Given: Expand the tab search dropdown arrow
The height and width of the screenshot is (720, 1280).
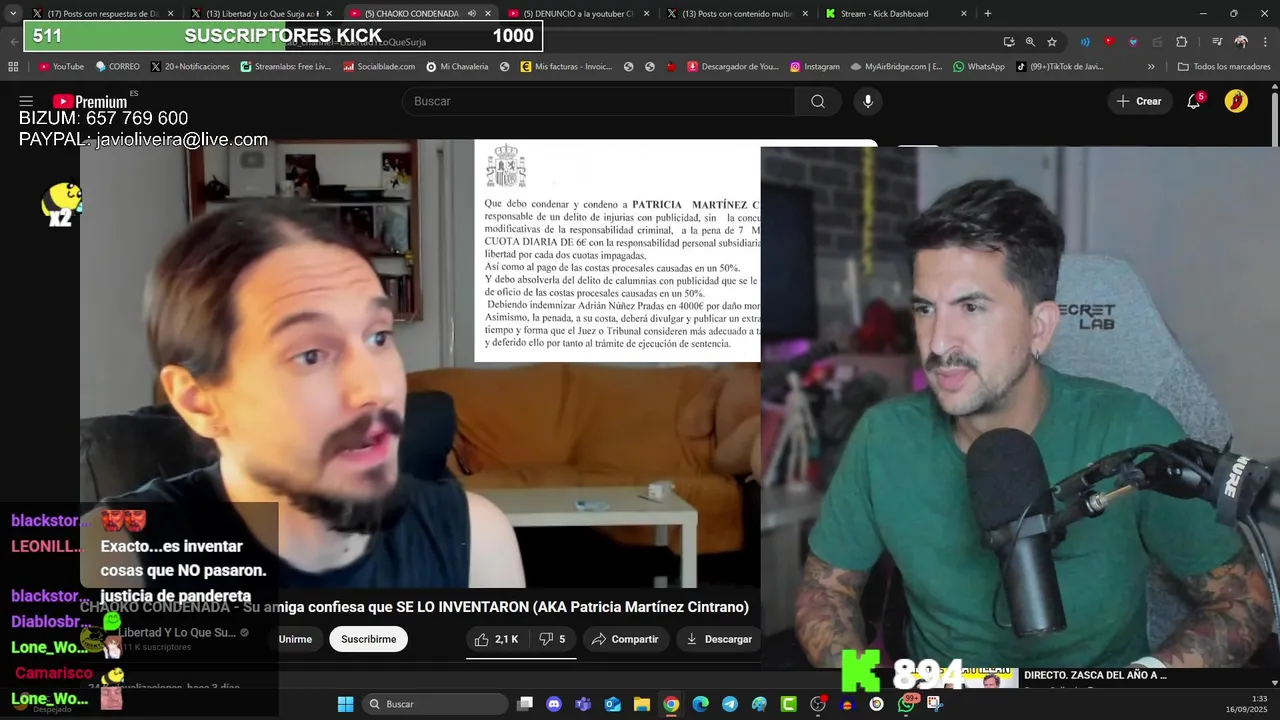Looking at the screenshot, I should [x=12, y=14].
